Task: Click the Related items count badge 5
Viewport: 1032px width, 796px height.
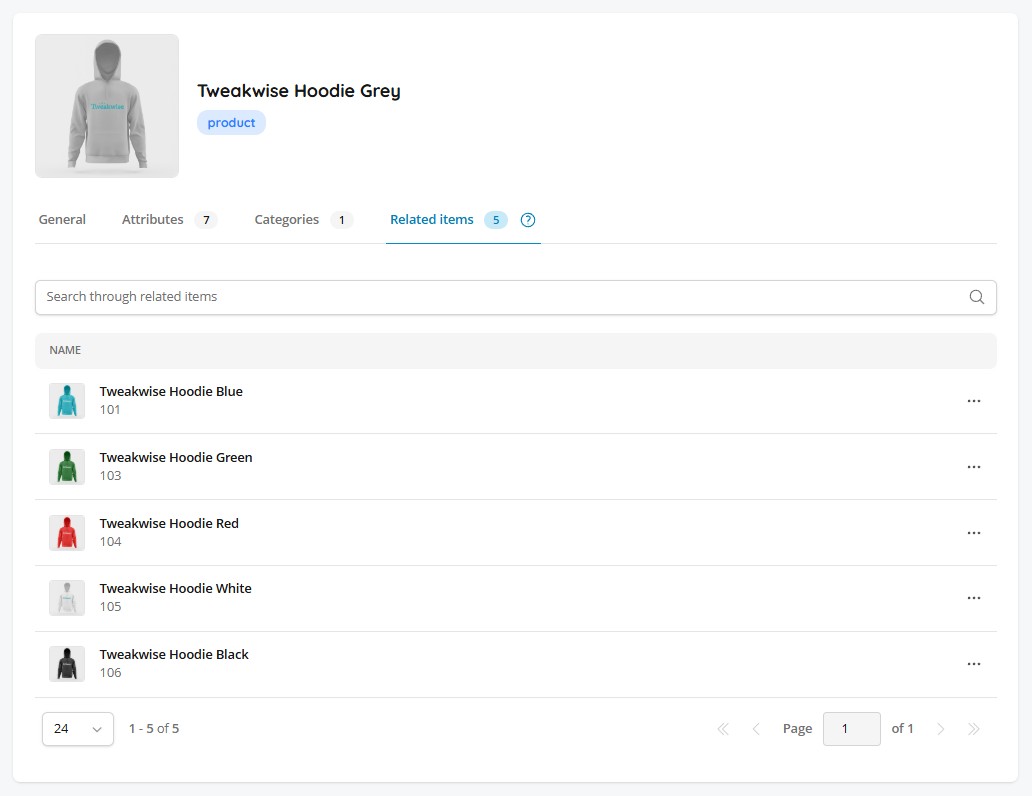Action: click(496, 220)
